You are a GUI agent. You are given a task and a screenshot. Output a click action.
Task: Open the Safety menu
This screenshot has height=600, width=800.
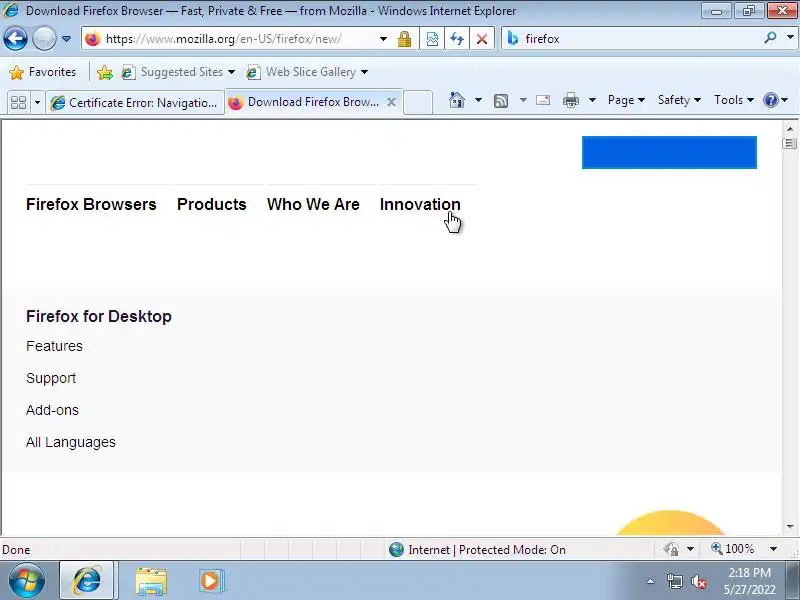pos(679,100)
